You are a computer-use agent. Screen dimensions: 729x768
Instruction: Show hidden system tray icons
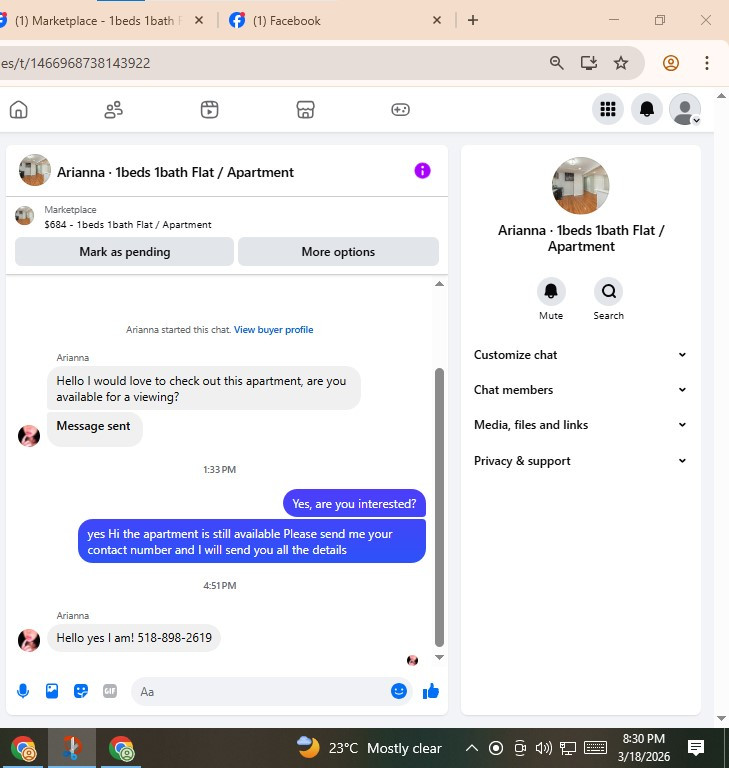click(x=471, y=748)
